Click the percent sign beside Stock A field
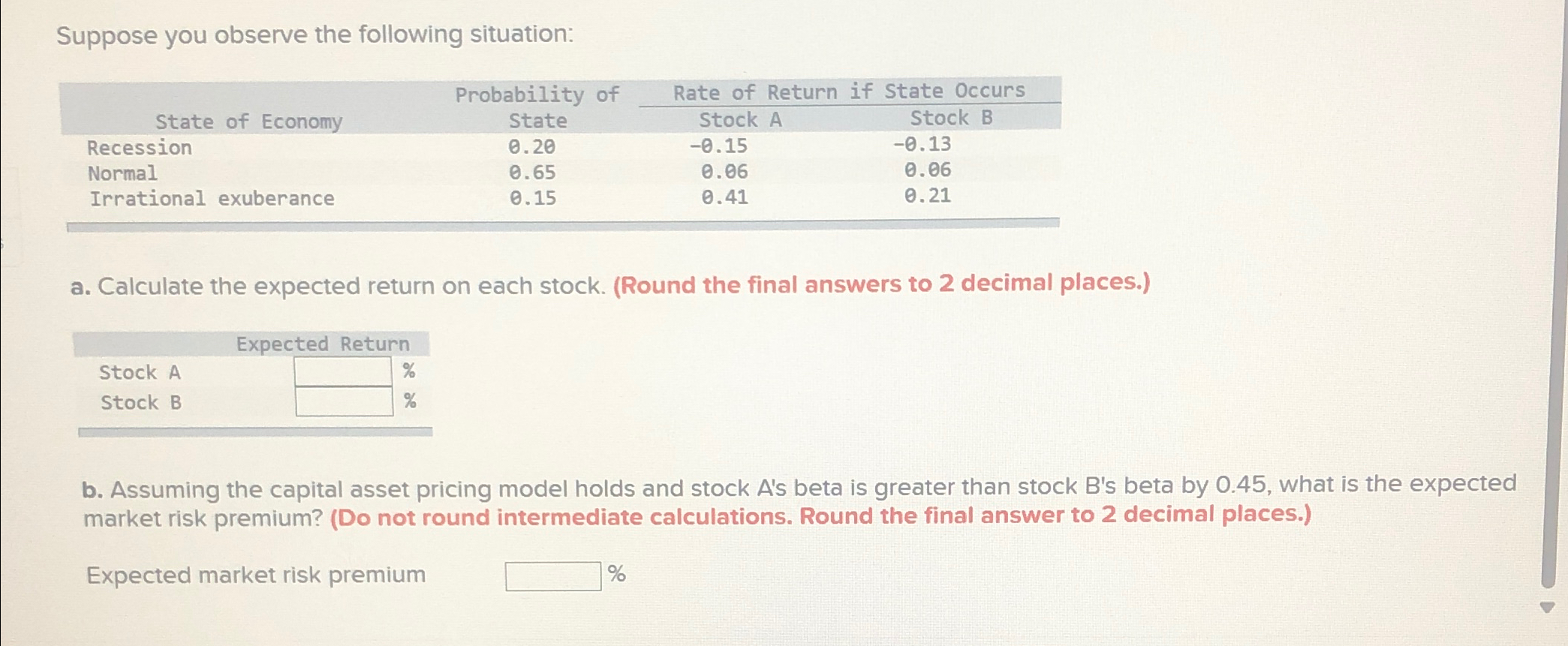1568x646 pixels. pyautogui.click(x=408, y=369)
